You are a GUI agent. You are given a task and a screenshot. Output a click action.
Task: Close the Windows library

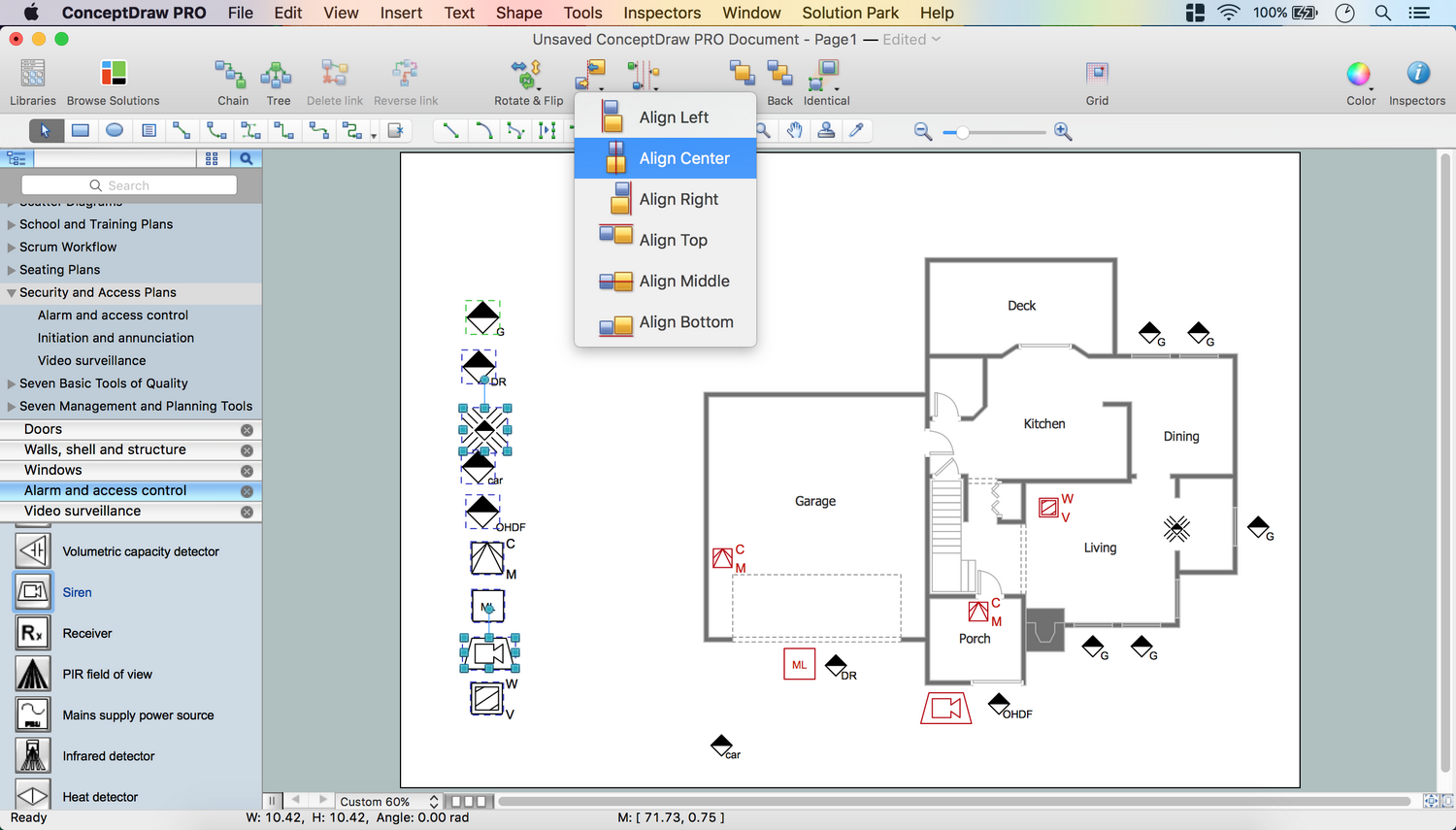(247, 471)
